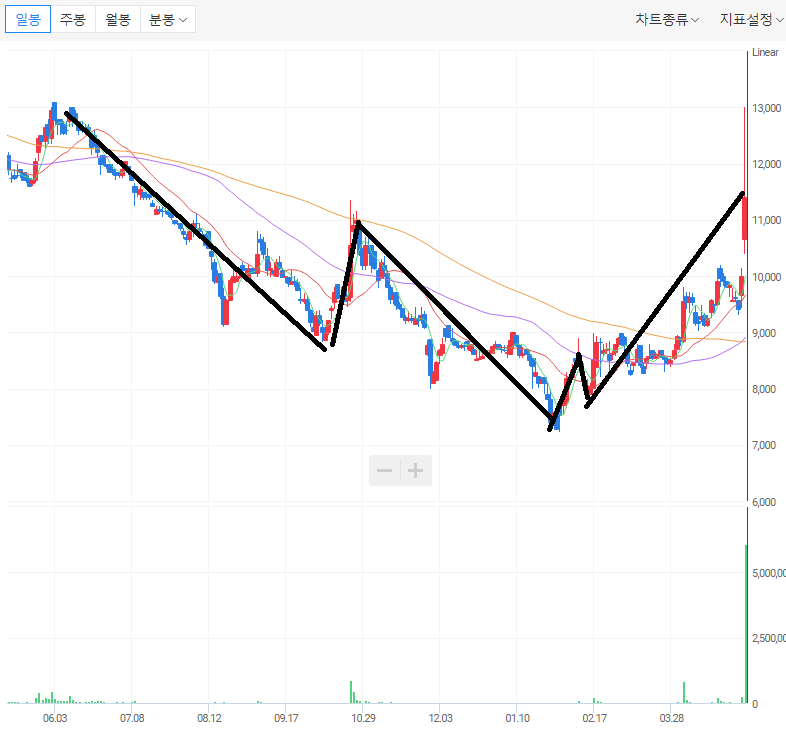The width and height of the screenshot is (786, 731).
Task: Click the 13,000 price axis label
Action: pyautogui.click(x=766, y=108)
